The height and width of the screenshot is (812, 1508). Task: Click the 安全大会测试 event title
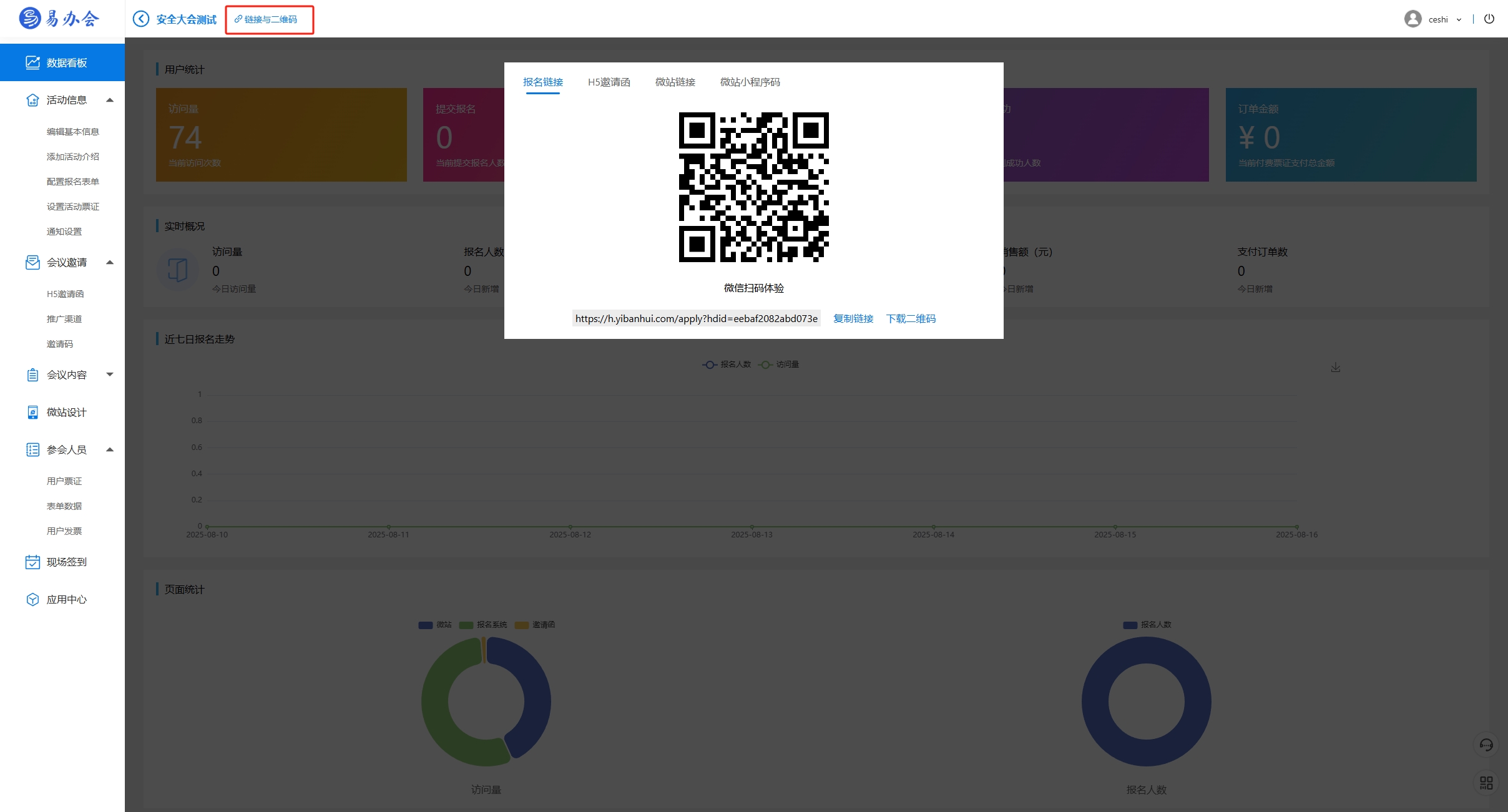tap(186, 19)
